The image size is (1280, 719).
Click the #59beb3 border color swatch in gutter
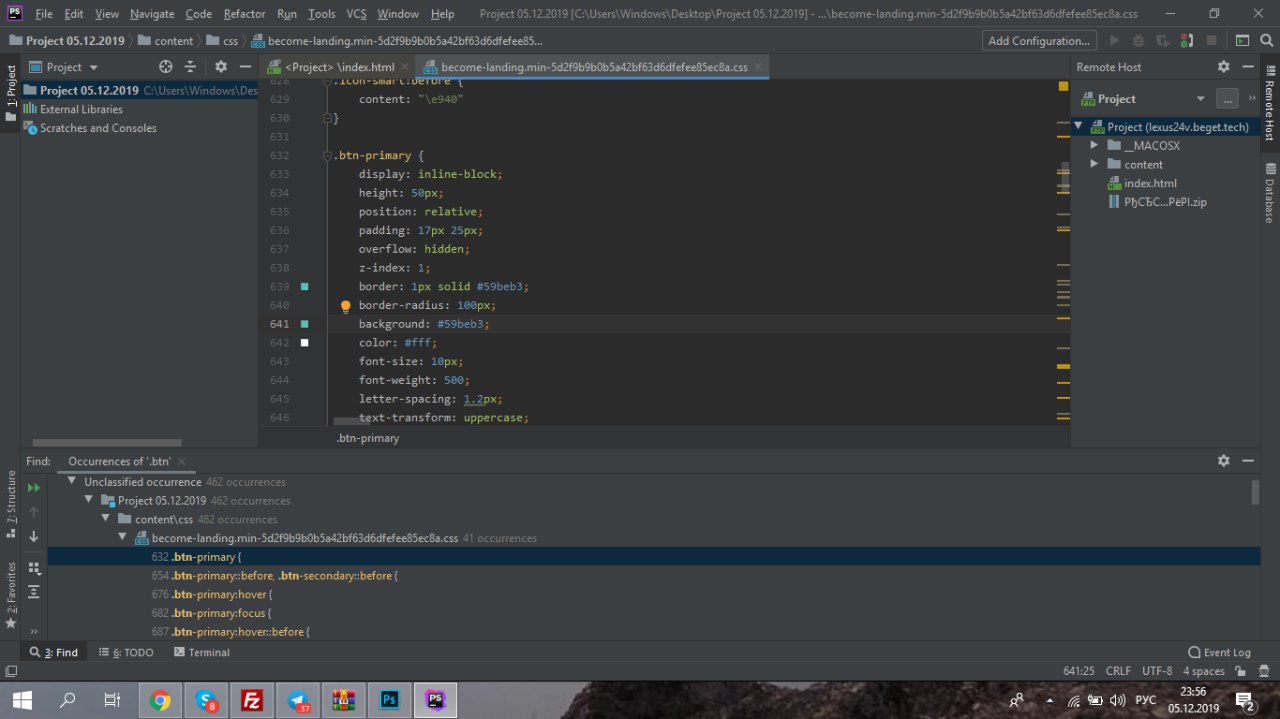point(305,287)
